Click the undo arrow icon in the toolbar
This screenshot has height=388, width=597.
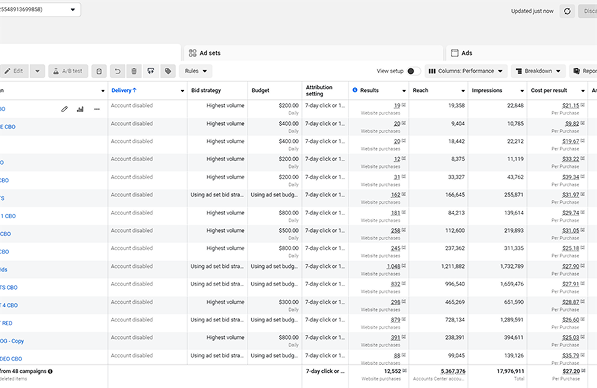click(117, 71)
